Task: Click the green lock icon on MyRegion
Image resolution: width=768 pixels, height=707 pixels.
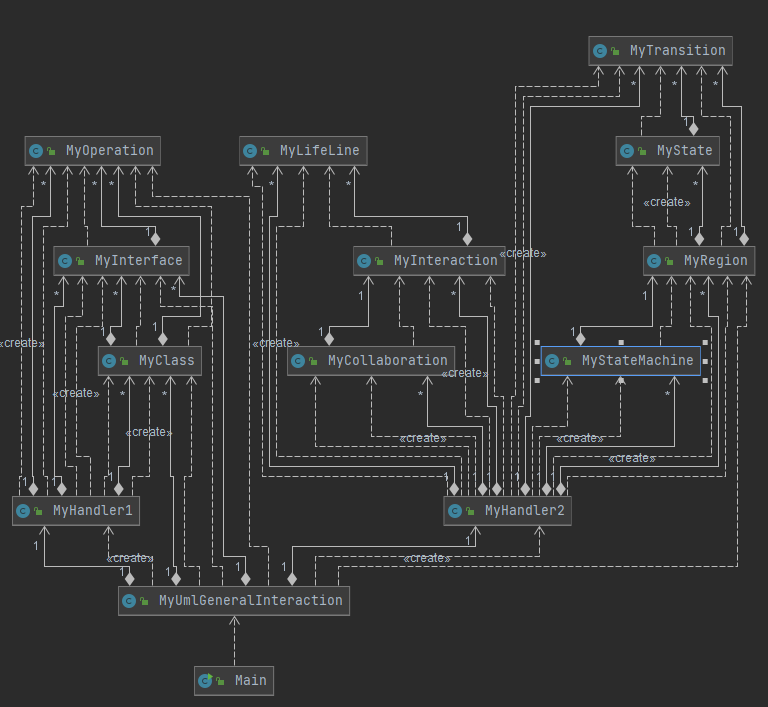Action: click(669, 261)
